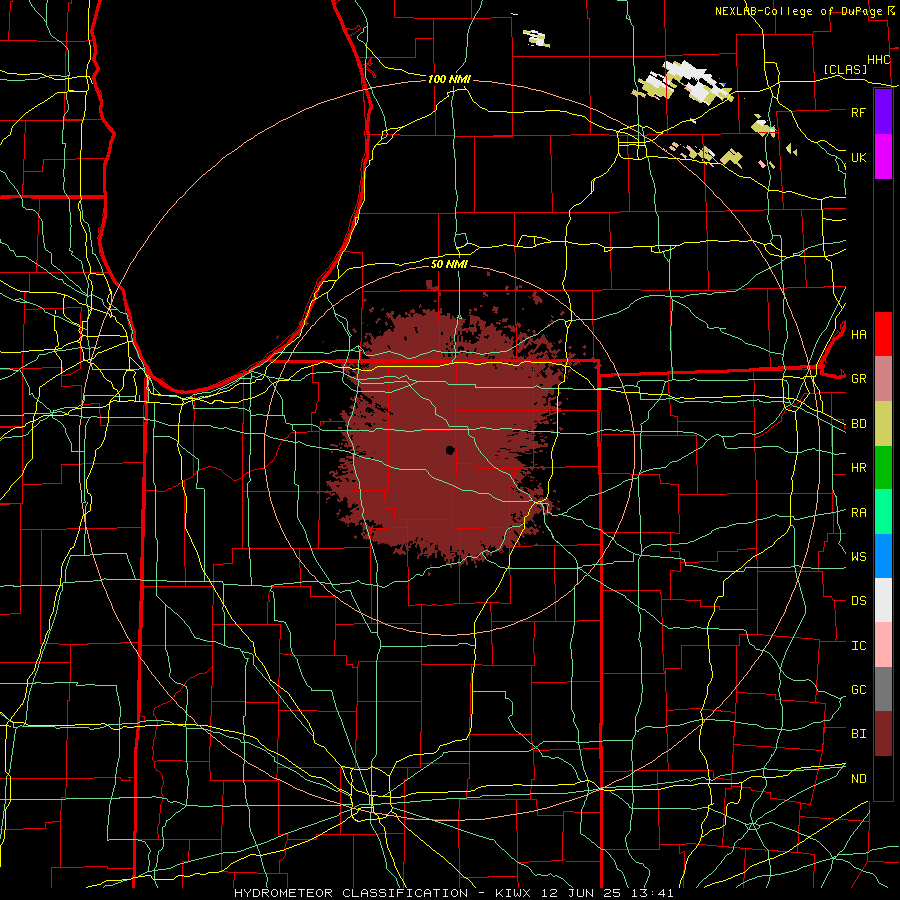Click the gray GC legend swatch

[883, 689]
